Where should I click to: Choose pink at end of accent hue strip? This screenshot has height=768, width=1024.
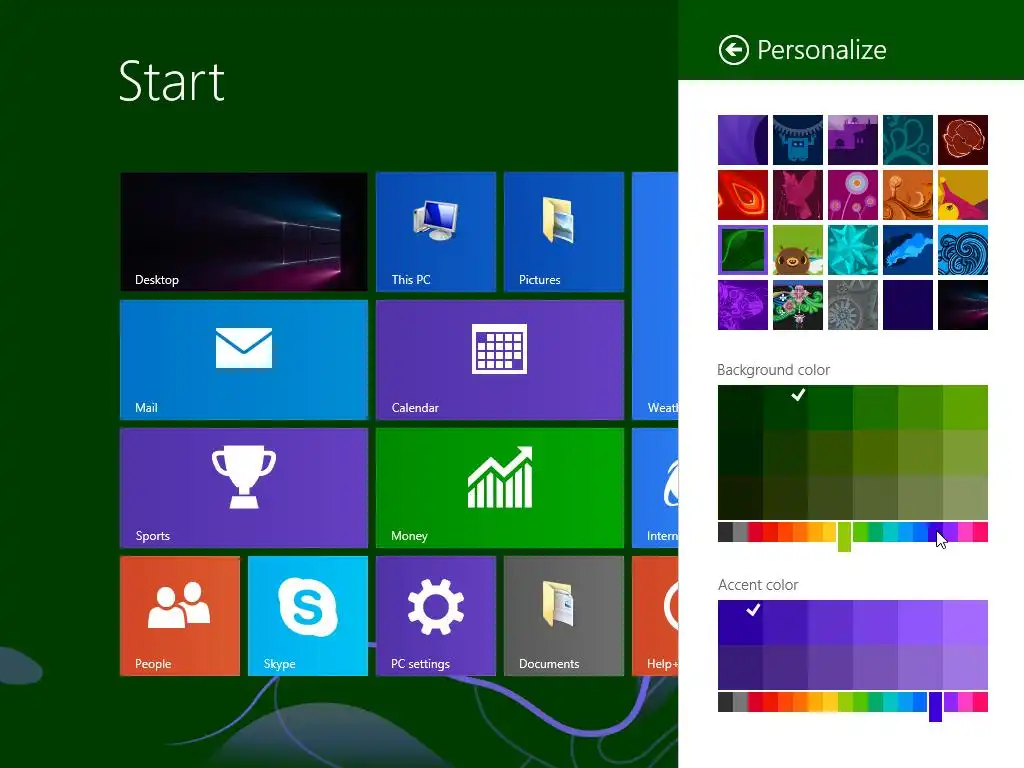[980, 702]
